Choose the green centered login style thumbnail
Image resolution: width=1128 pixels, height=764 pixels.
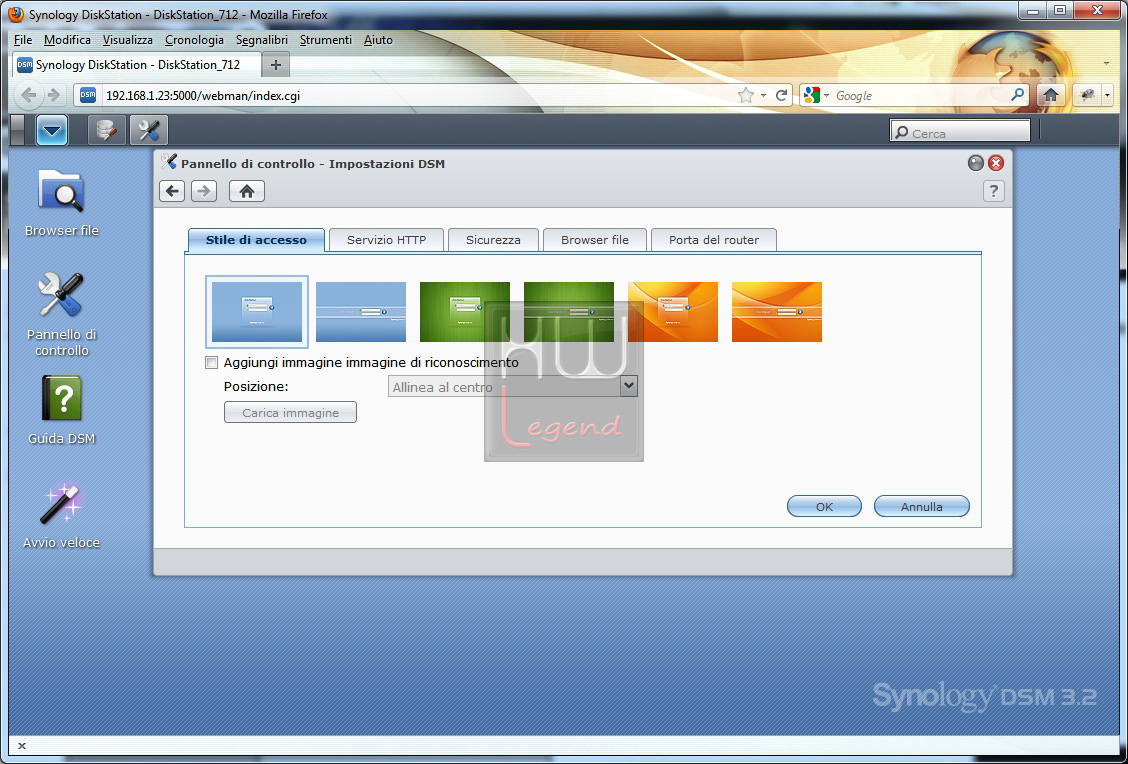point(465,311)
